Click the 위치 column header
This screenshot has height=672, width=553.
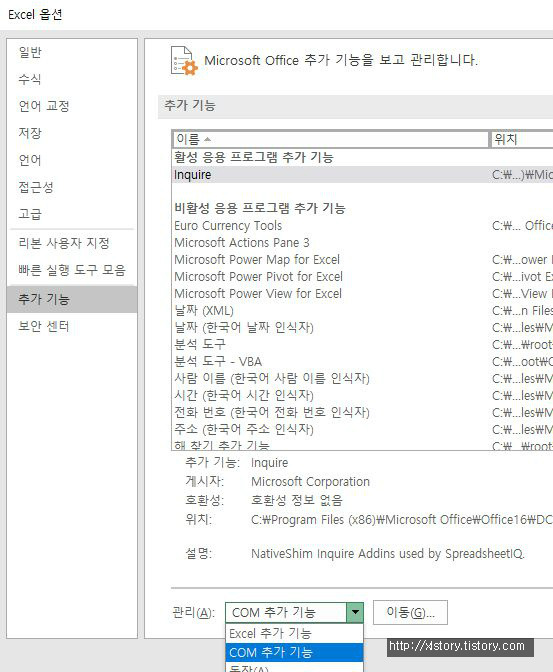[522, 139]
